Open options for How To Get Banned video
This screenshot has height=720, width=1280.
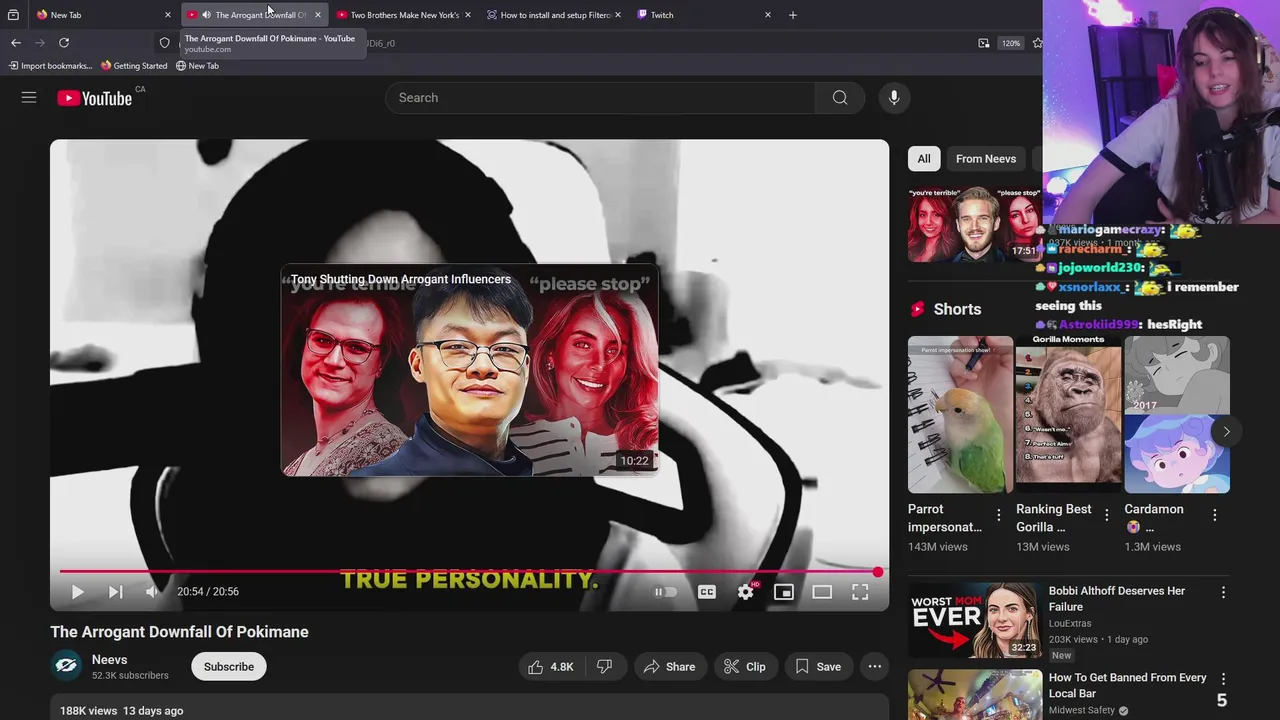pyautogui.click(x=1223, y=680)
